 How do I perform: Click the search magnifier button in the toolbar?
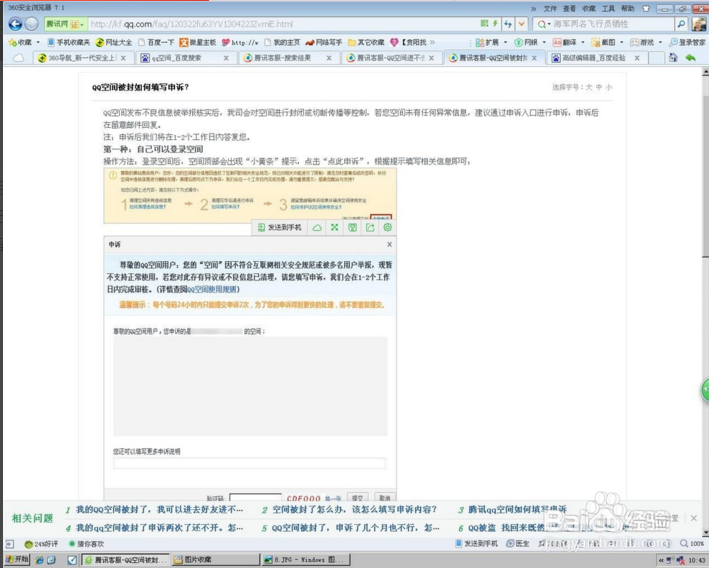pyautogui.click(x=681, y=24)
